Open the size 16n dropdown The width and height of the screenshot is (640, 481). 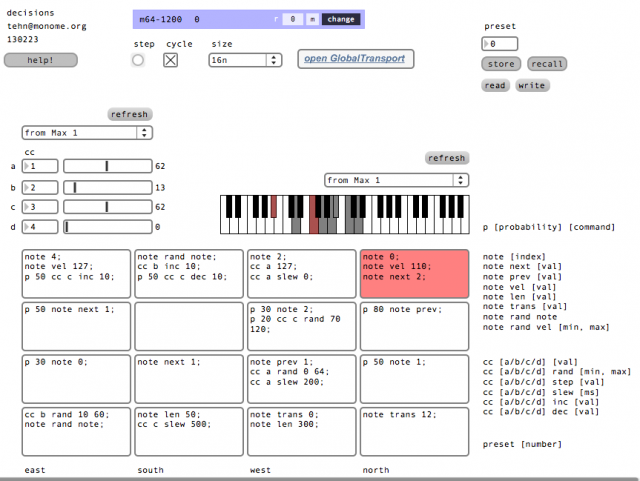point(245,60)
